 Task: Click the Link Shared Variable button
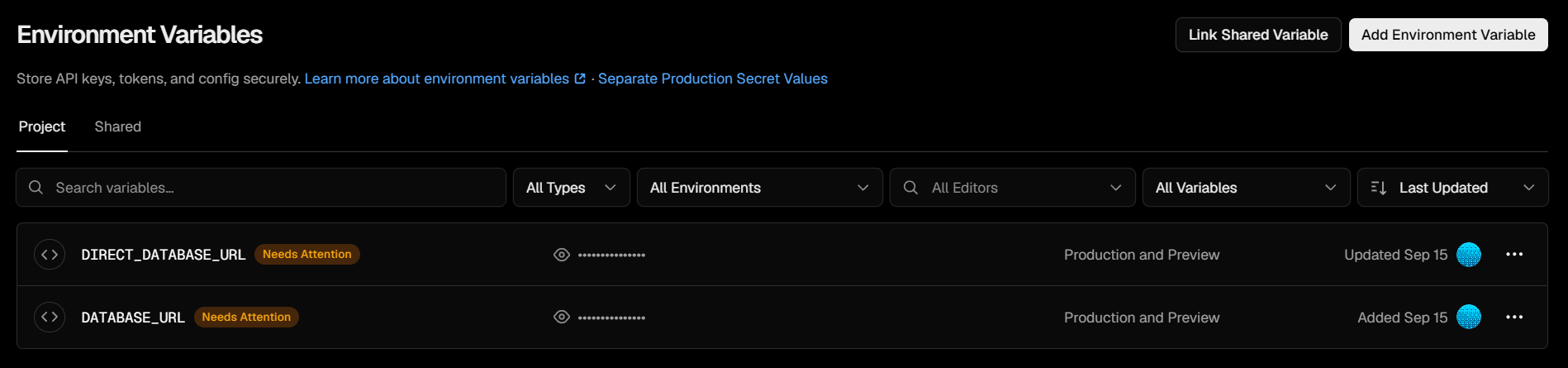pyautogui.click(x=1258, y=35)
